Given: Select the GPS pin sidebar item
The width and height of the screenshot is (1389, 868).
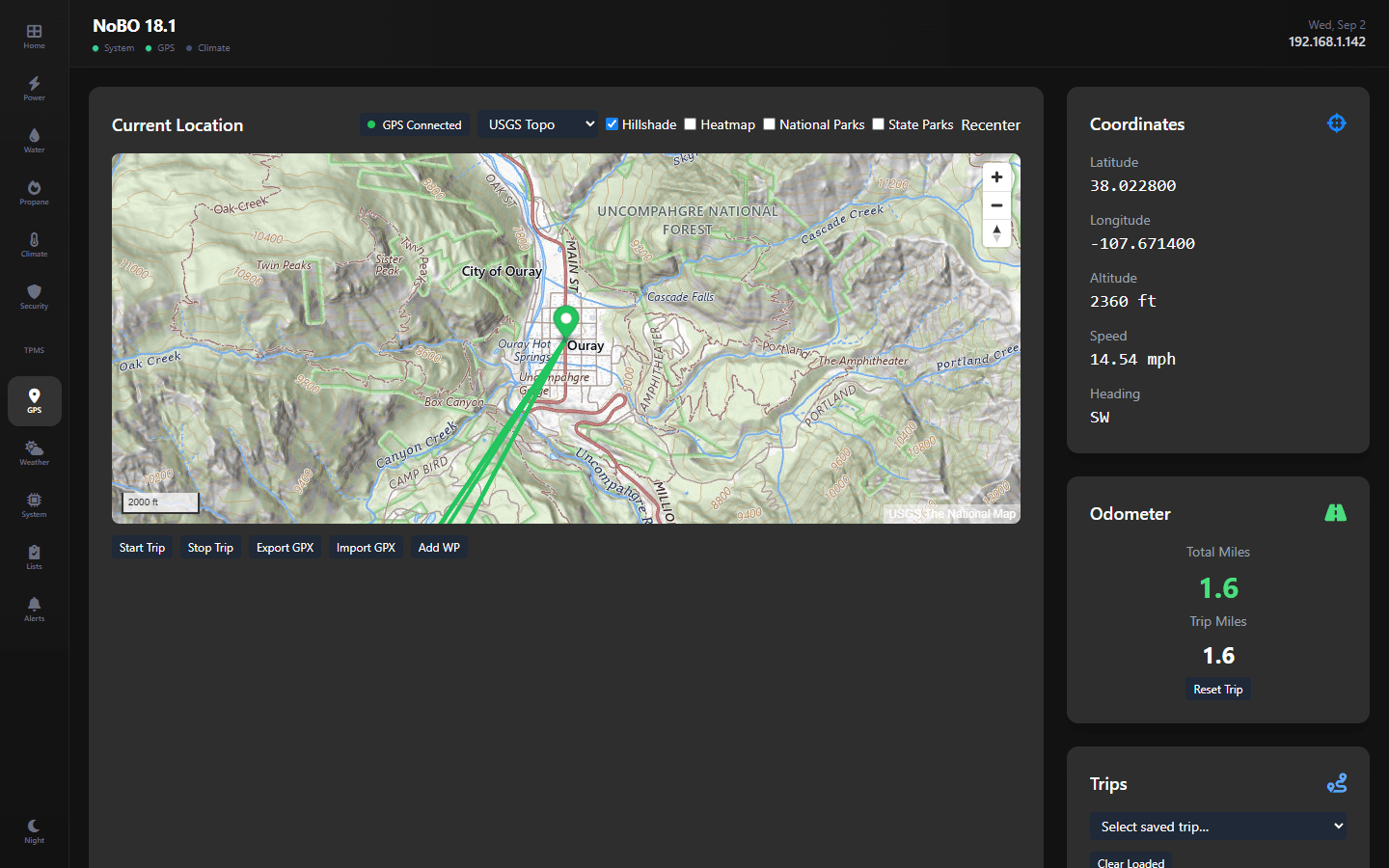Looking at the screenshot, I should [x=34, y=401].
